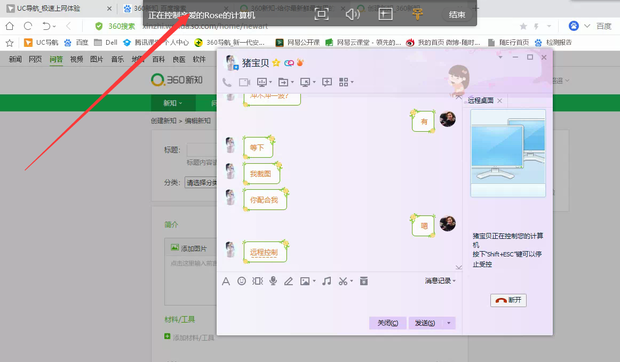Click browser home icon

tap(9, 26)
